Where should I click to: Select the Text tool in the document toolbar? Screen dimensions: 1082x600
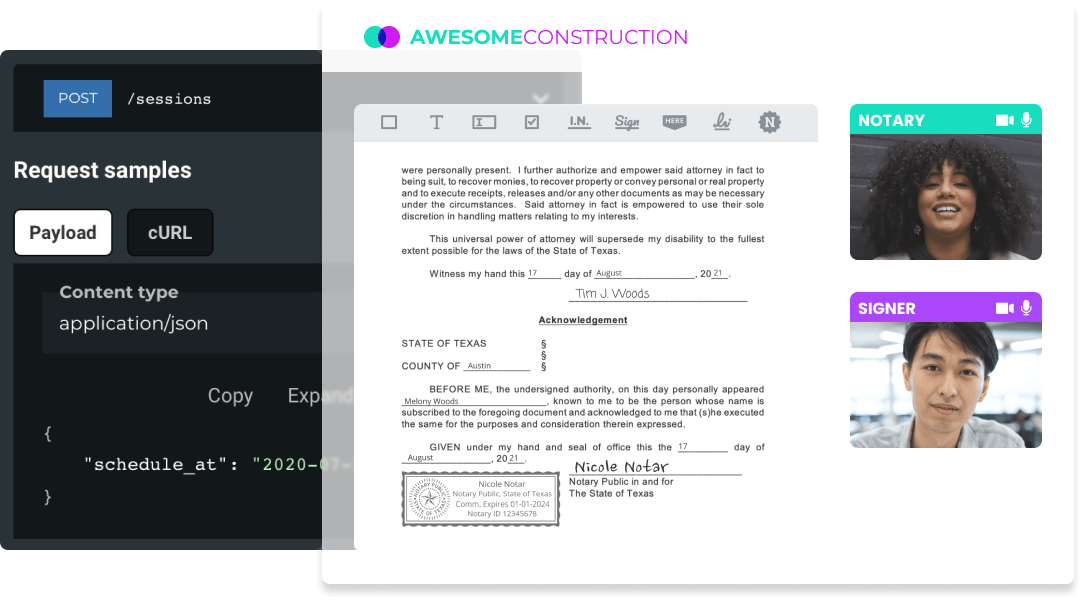click(436, 122)
